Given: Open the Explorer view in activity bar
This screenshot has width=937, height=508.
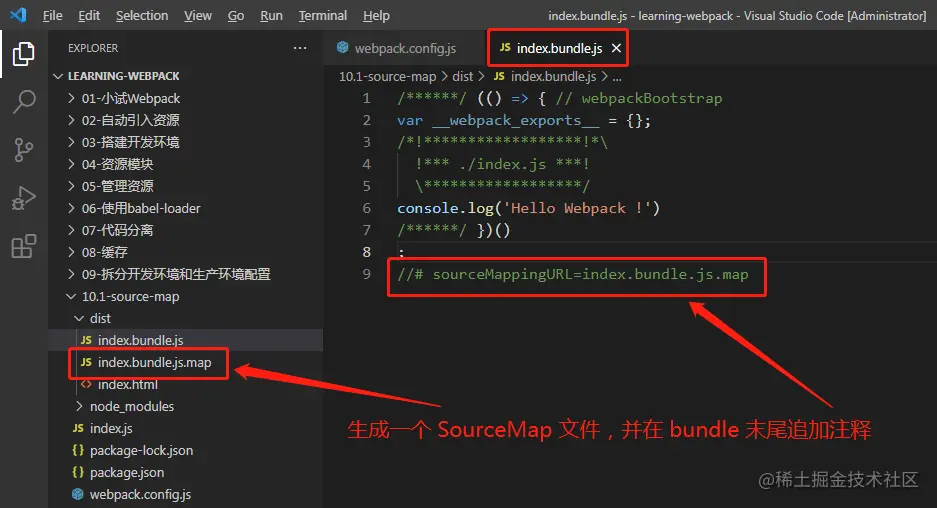Looking at the screenshot, I should [23, 54].
